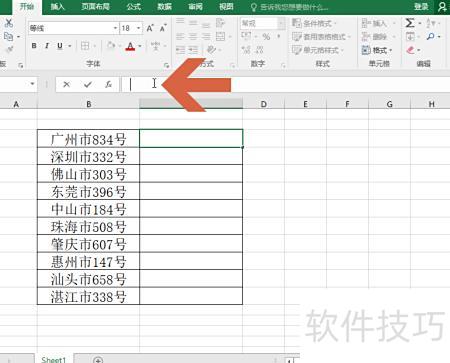Image resolution: width=450 pixels, height=363 pixels.
Task: Click the Align Right icon
Action: [x=206, y=36]
